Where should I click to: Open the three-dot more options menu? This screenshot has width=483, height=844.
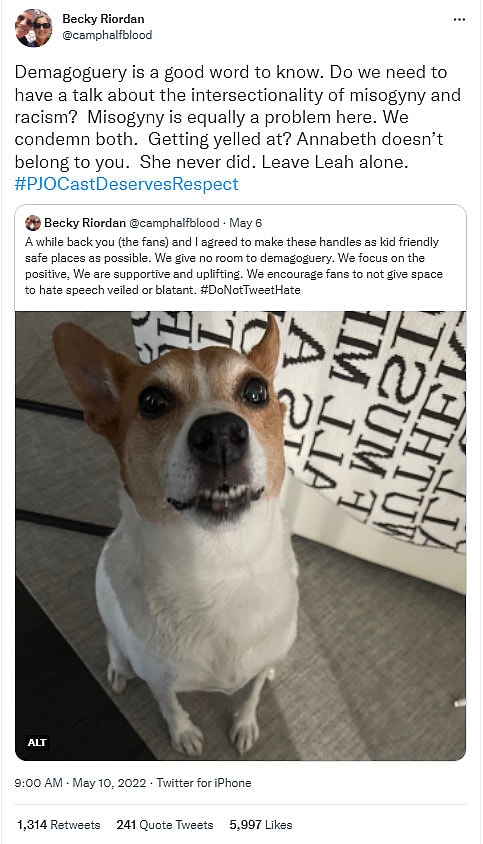459,20
